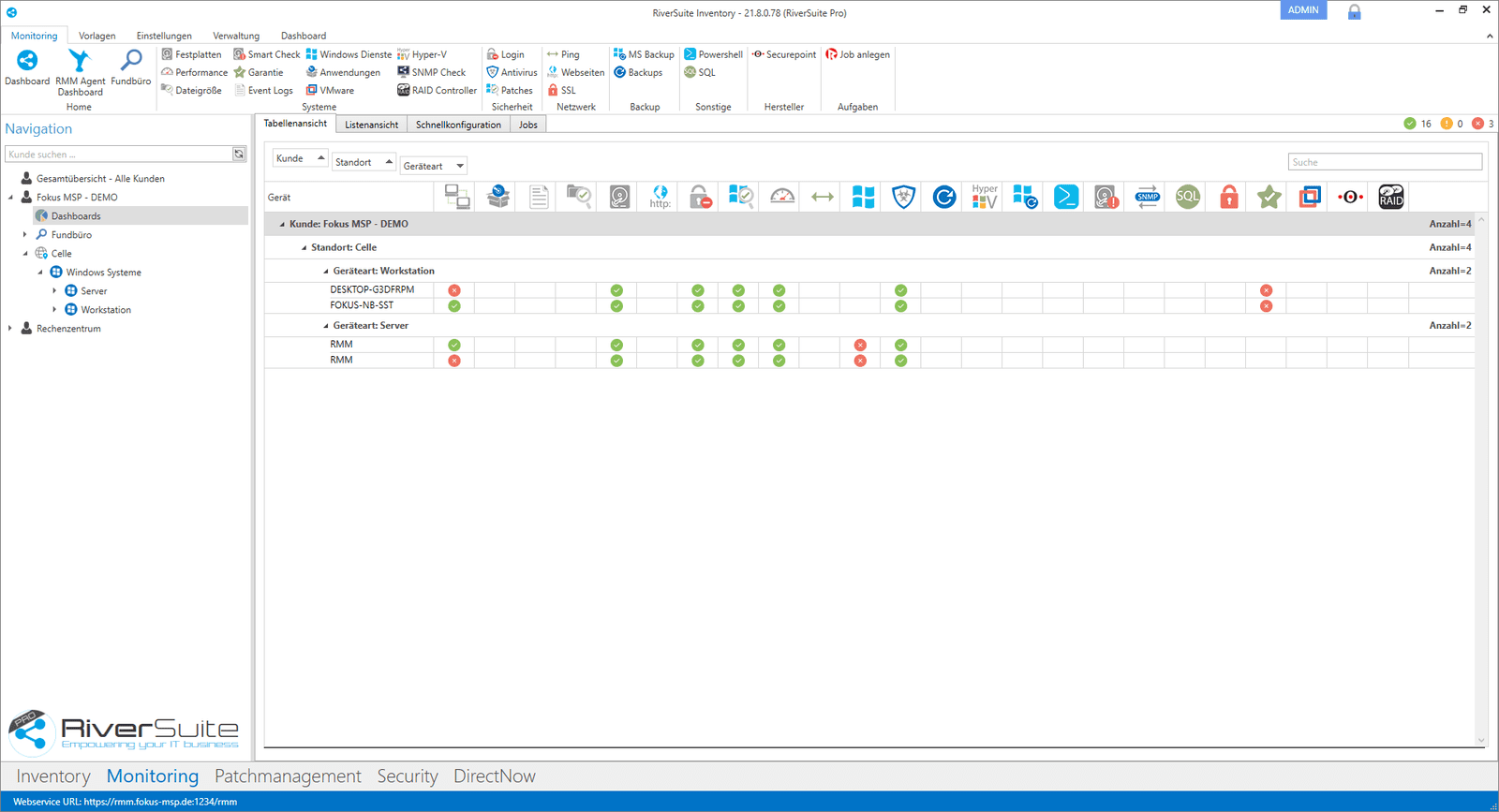Viewport: 1499px width, 812px height.
Task: Click the Suche field above table
Action: coord(1385,162)
